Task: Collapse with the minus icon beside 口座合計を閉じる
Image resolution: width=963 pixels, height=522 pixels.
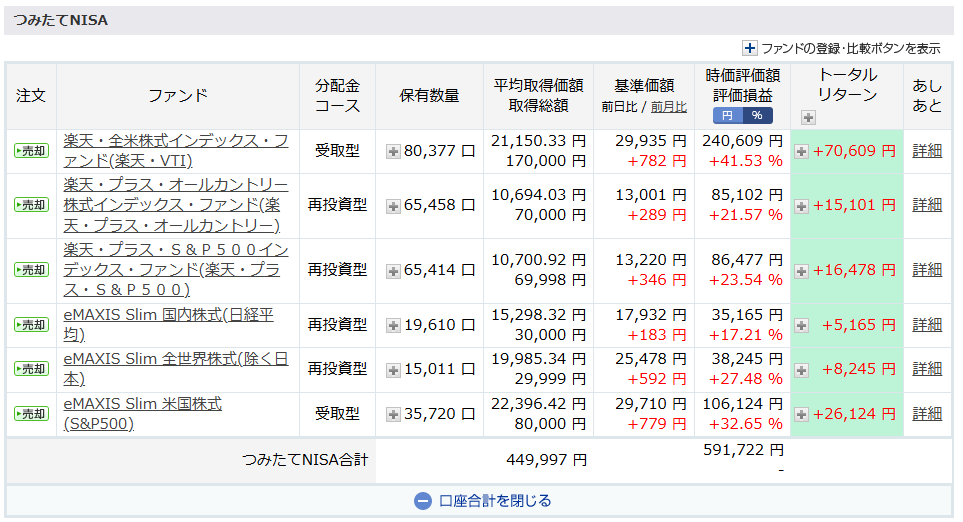Action: coord(423,501)
